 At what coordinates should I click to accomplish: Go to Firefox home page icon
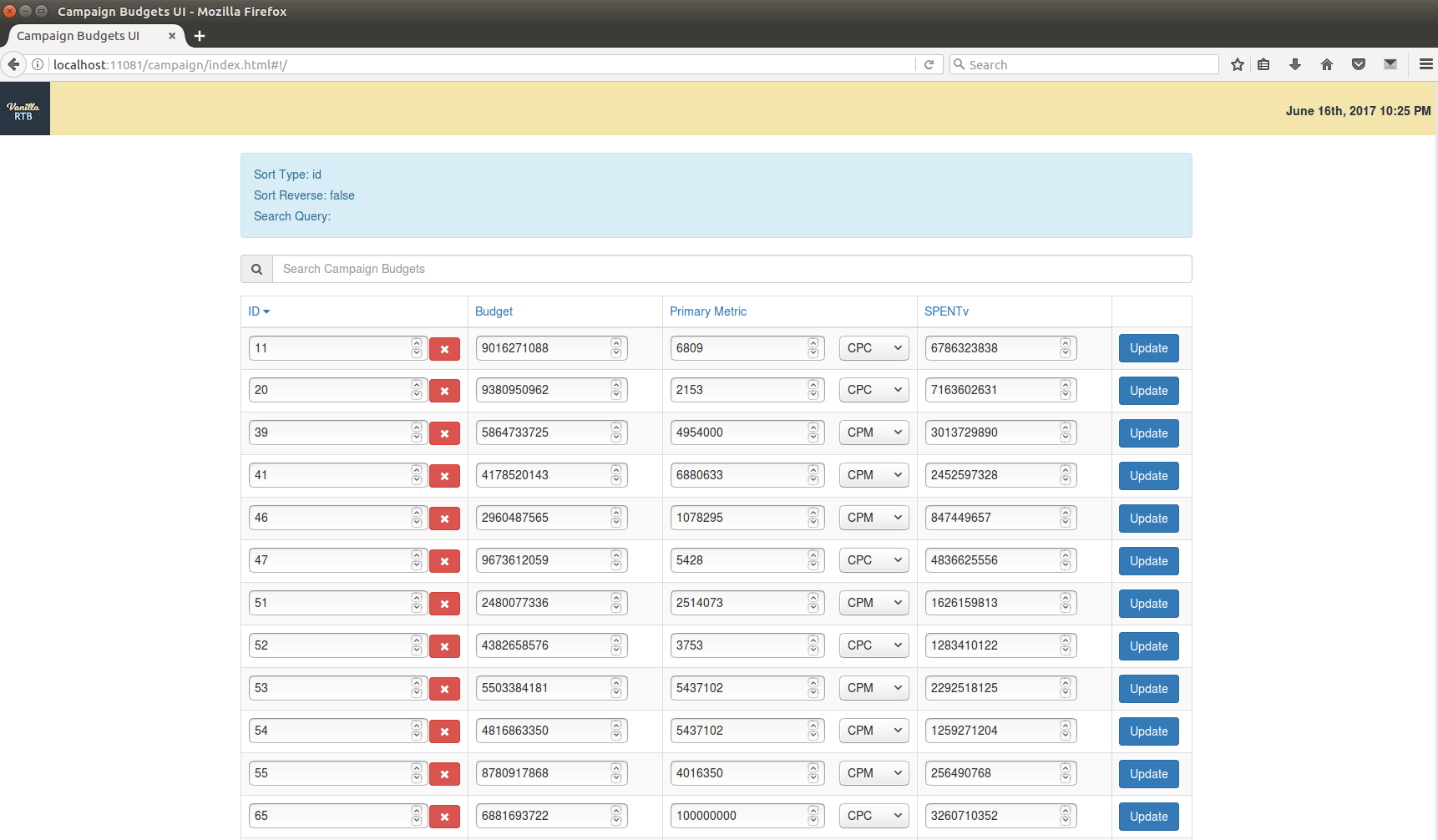[x=1327, y=64]
